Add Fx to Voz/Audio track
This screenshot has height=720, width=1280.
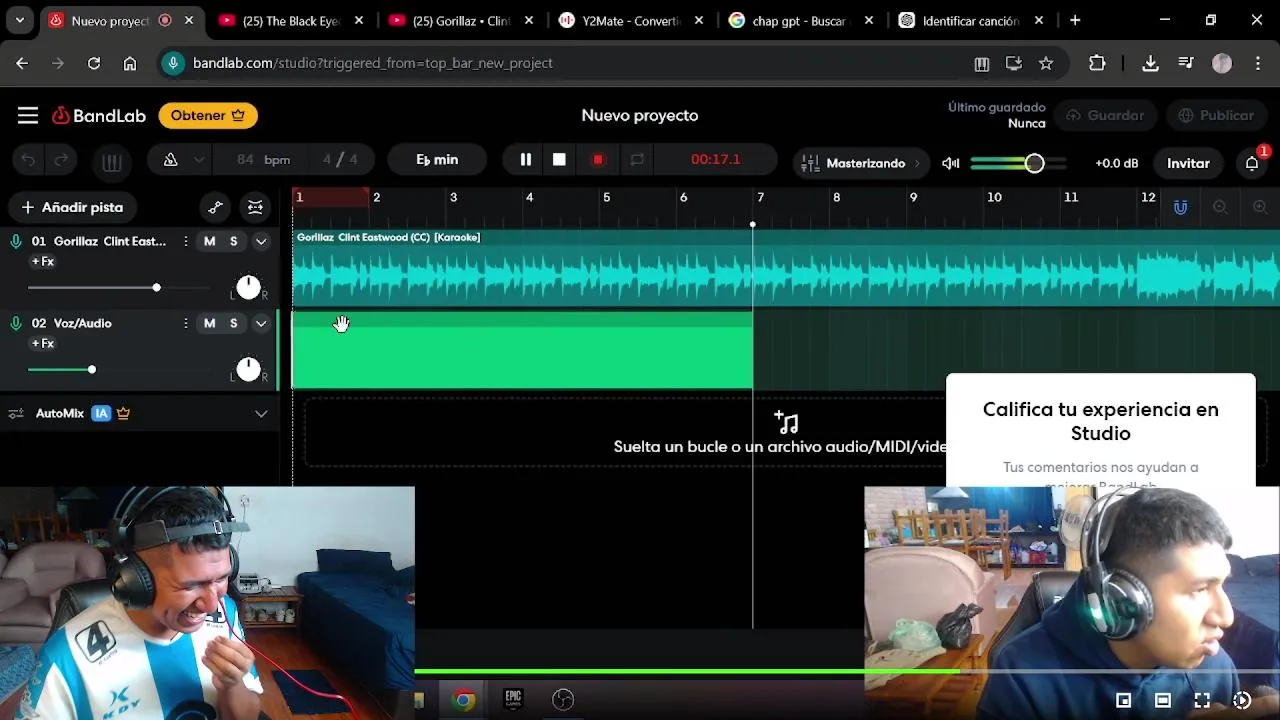43,344
